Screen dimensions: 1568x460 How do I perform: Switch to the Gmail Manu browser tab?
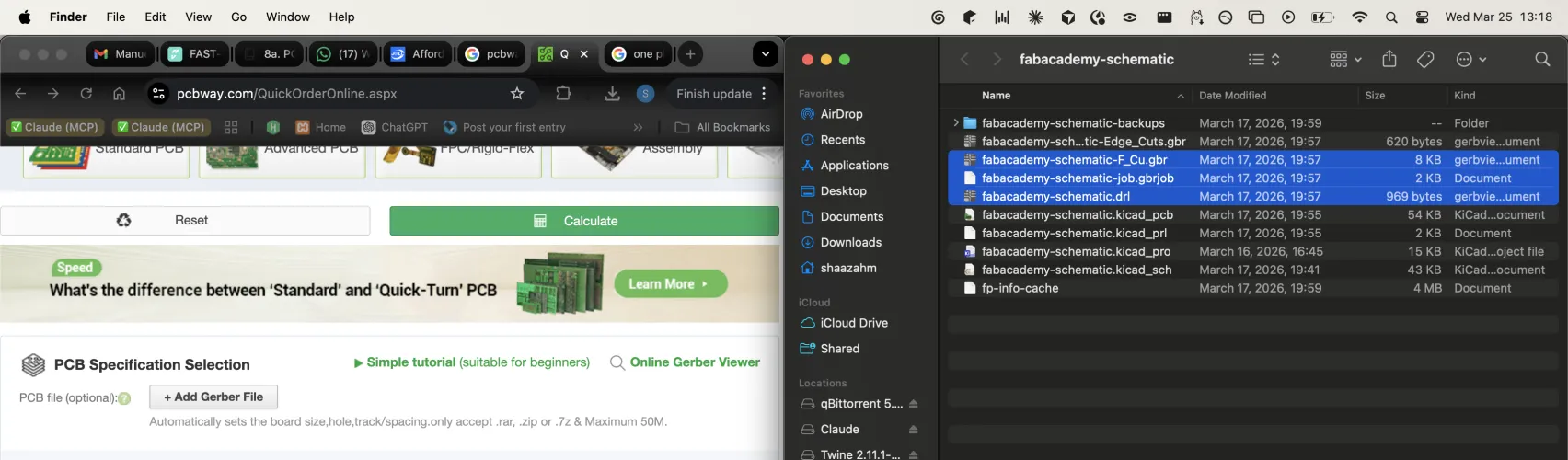coord(120,54)
